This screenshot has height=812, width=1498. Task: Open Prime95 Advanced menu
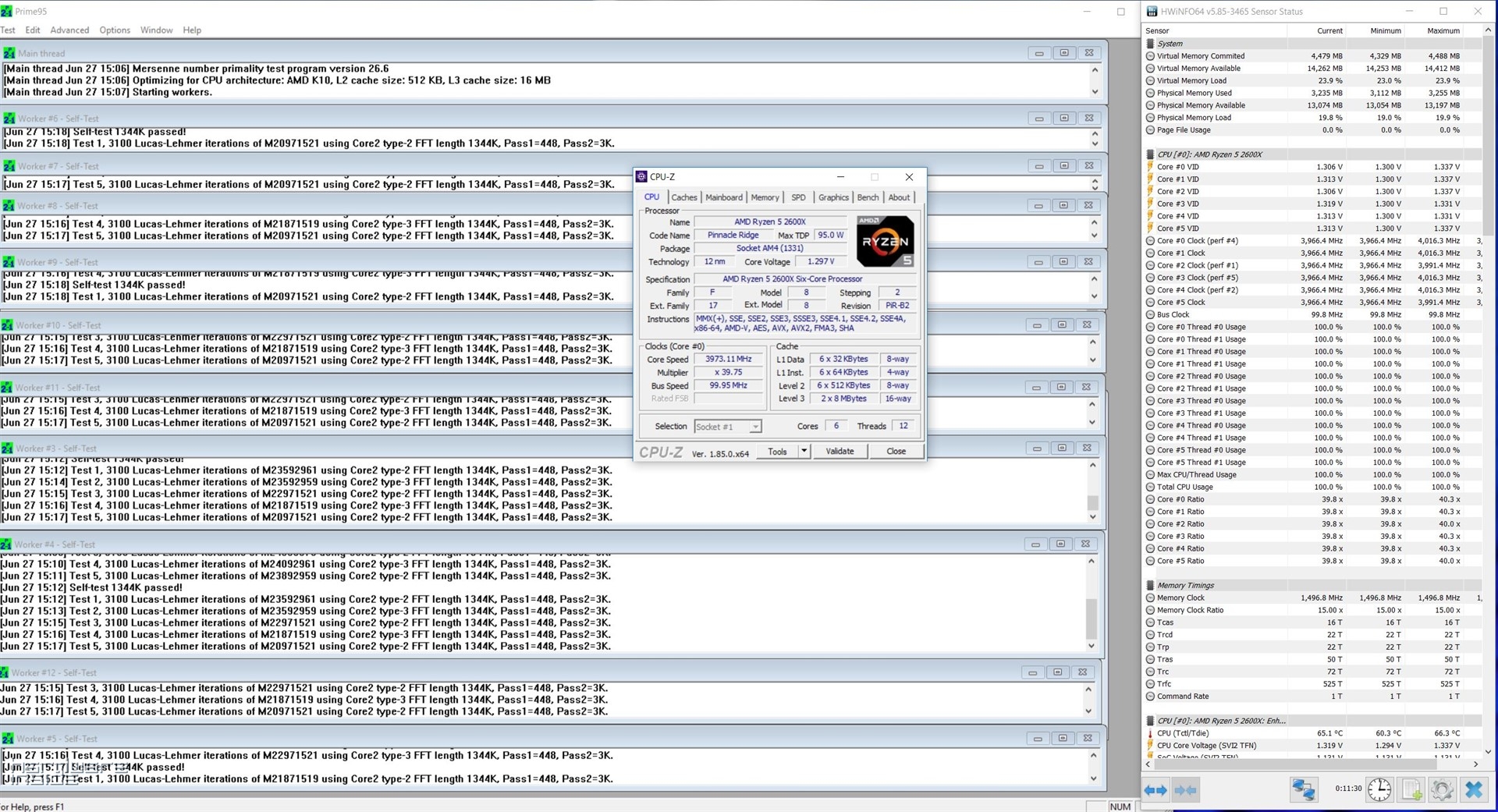[x=69, y=30]
